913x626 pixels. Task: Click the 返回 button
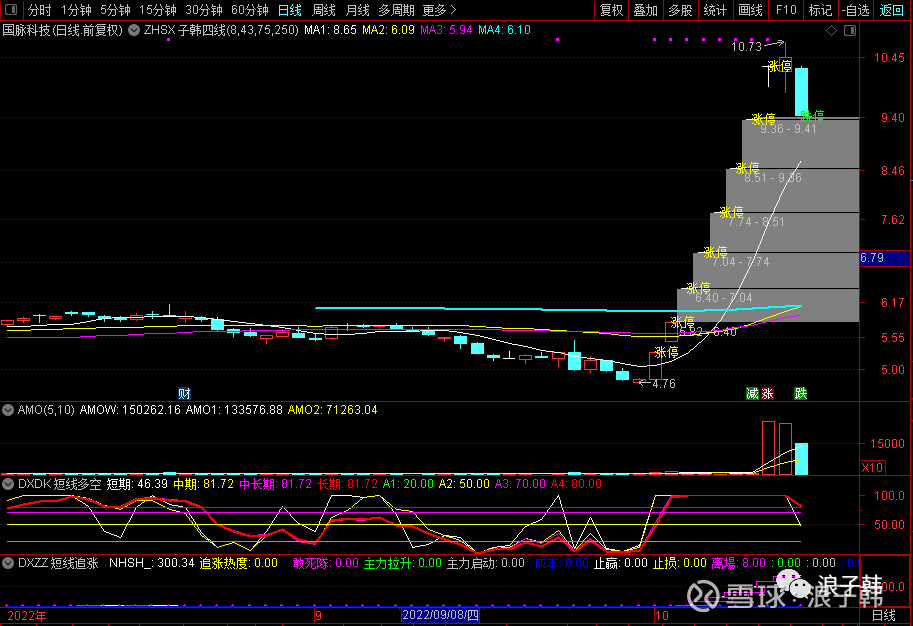tap(890, 10)
